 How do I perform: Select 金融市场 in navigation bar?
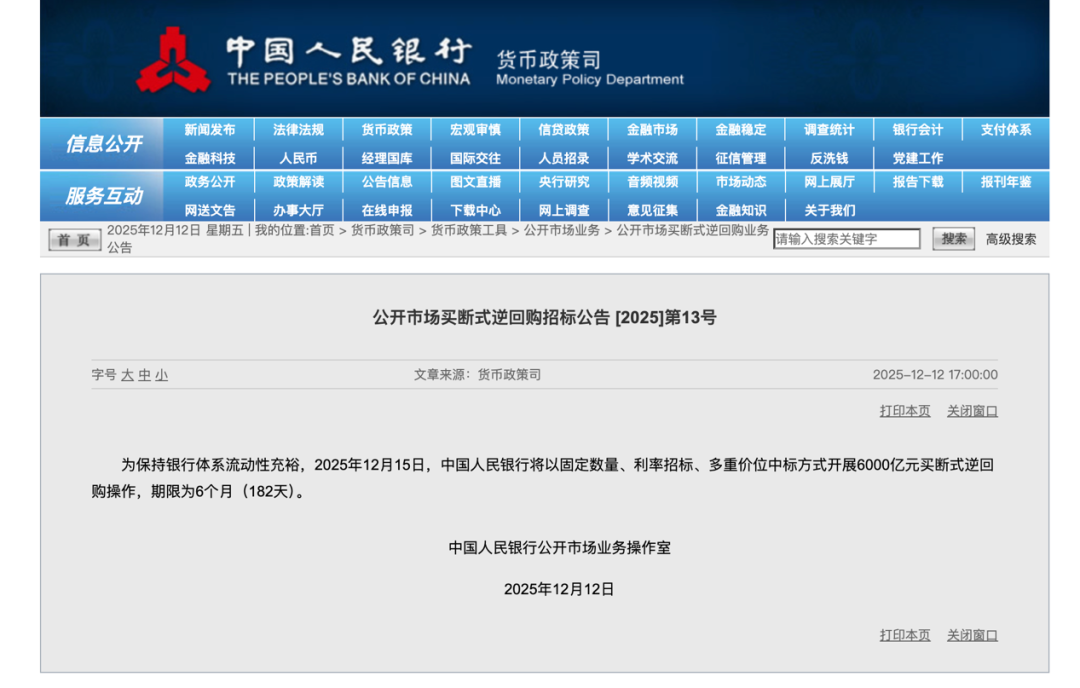[652, 130]
